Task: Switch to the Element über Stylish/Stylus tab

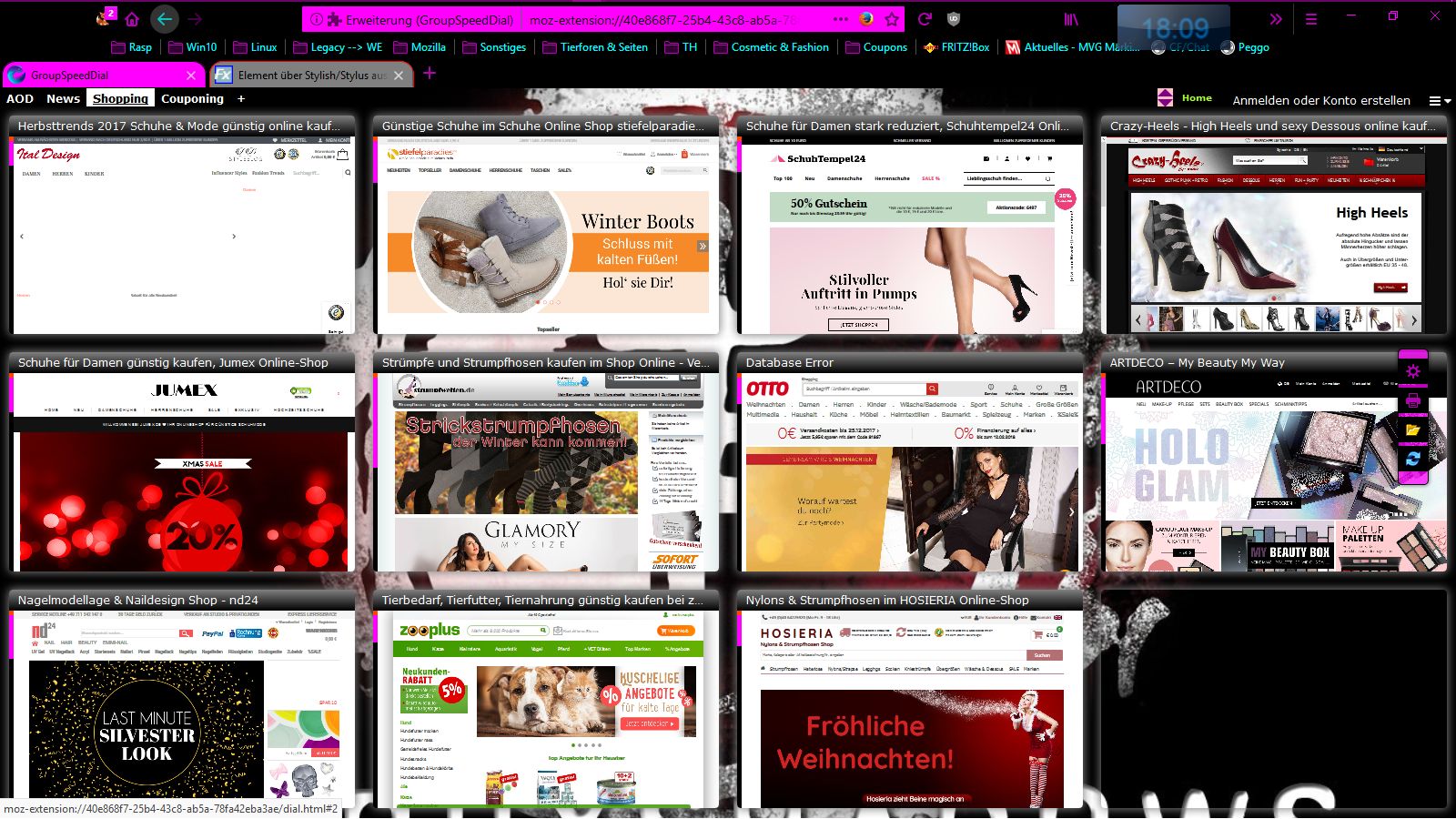Action: pos(312,76)
